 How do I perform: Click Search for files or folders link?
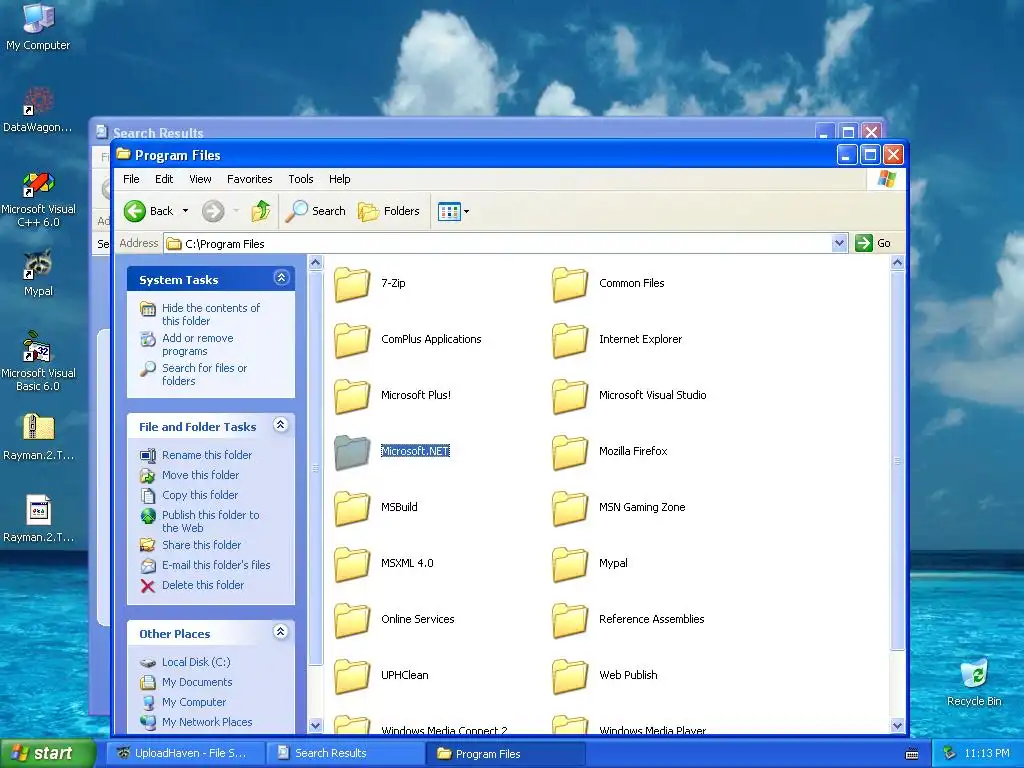204,374
